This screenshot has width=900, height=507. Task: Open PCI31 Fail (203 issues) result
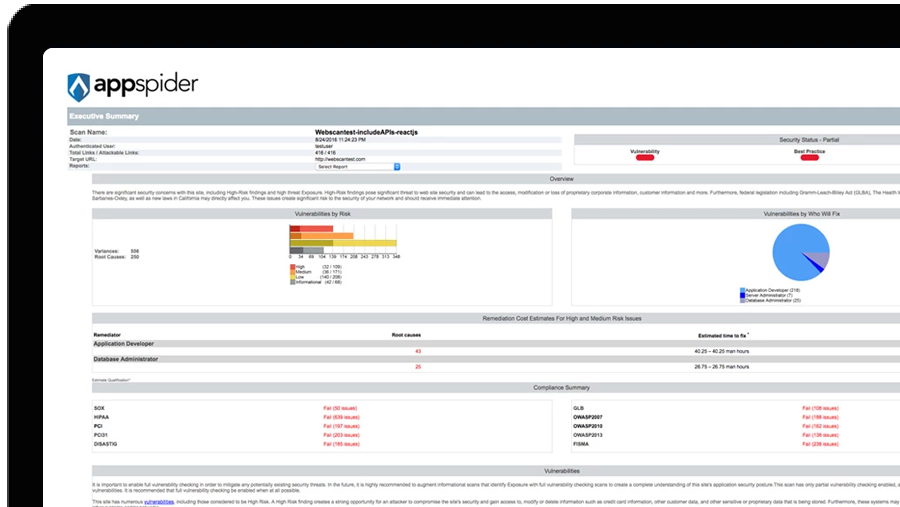(342, 435)
